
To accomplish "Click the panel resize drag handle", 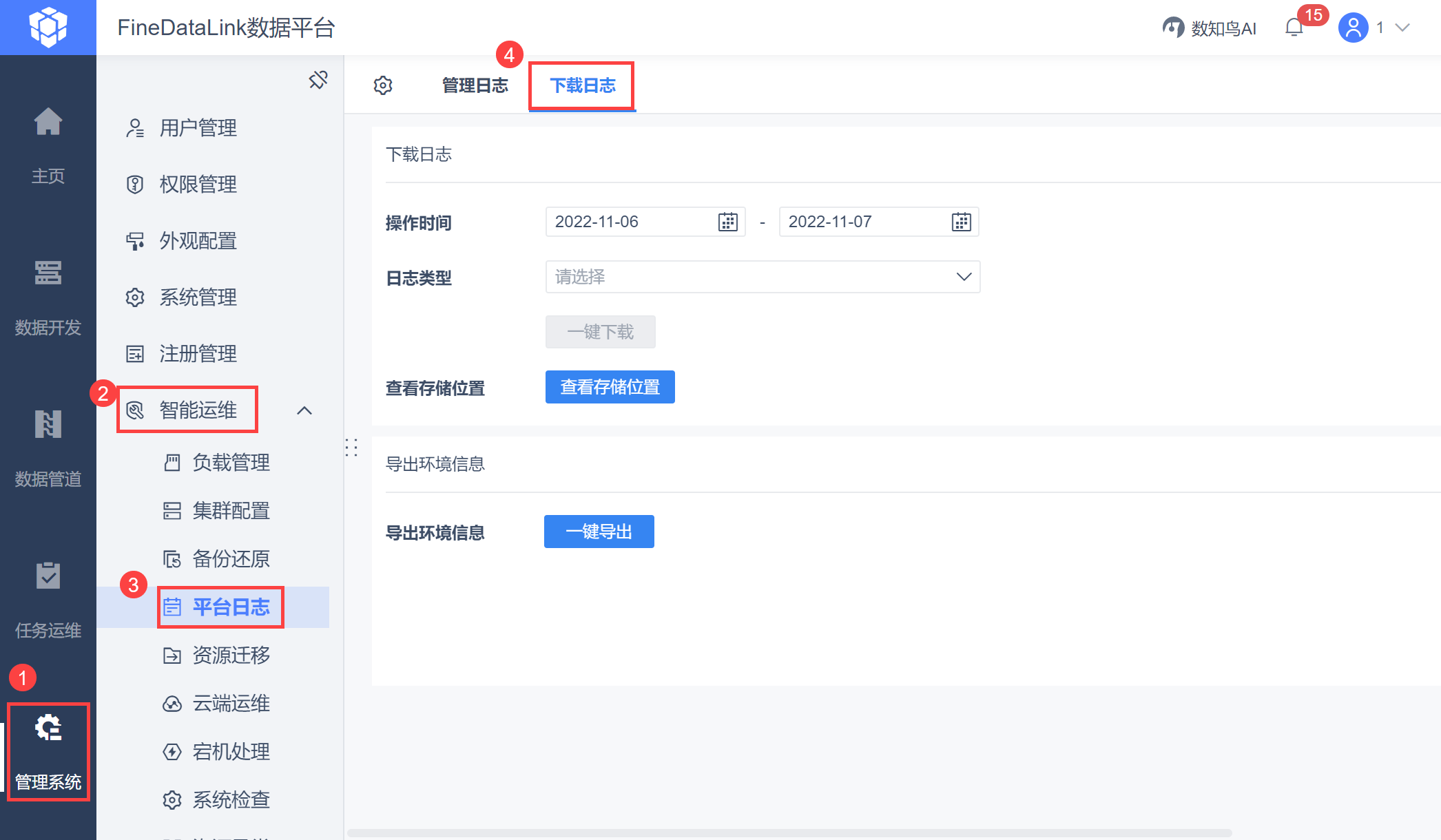I will click(x=351, y=448).
